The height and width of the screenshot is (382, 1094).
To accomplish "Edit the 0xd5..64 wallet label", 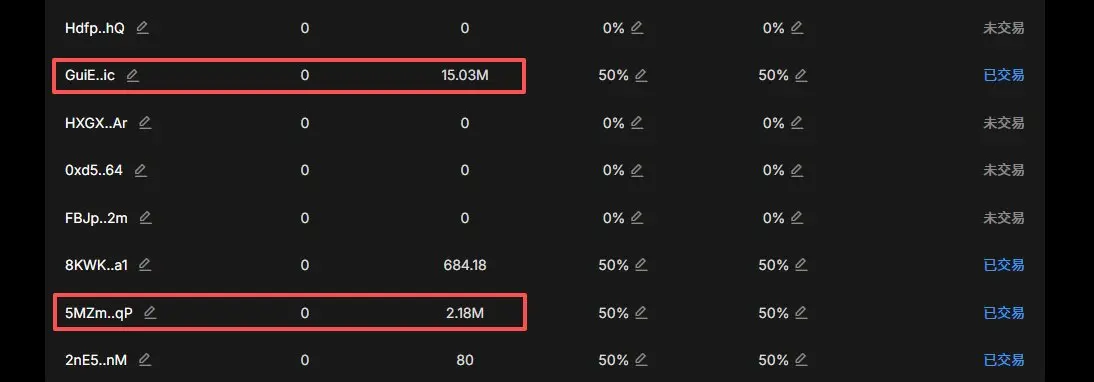I will point(140,170).
